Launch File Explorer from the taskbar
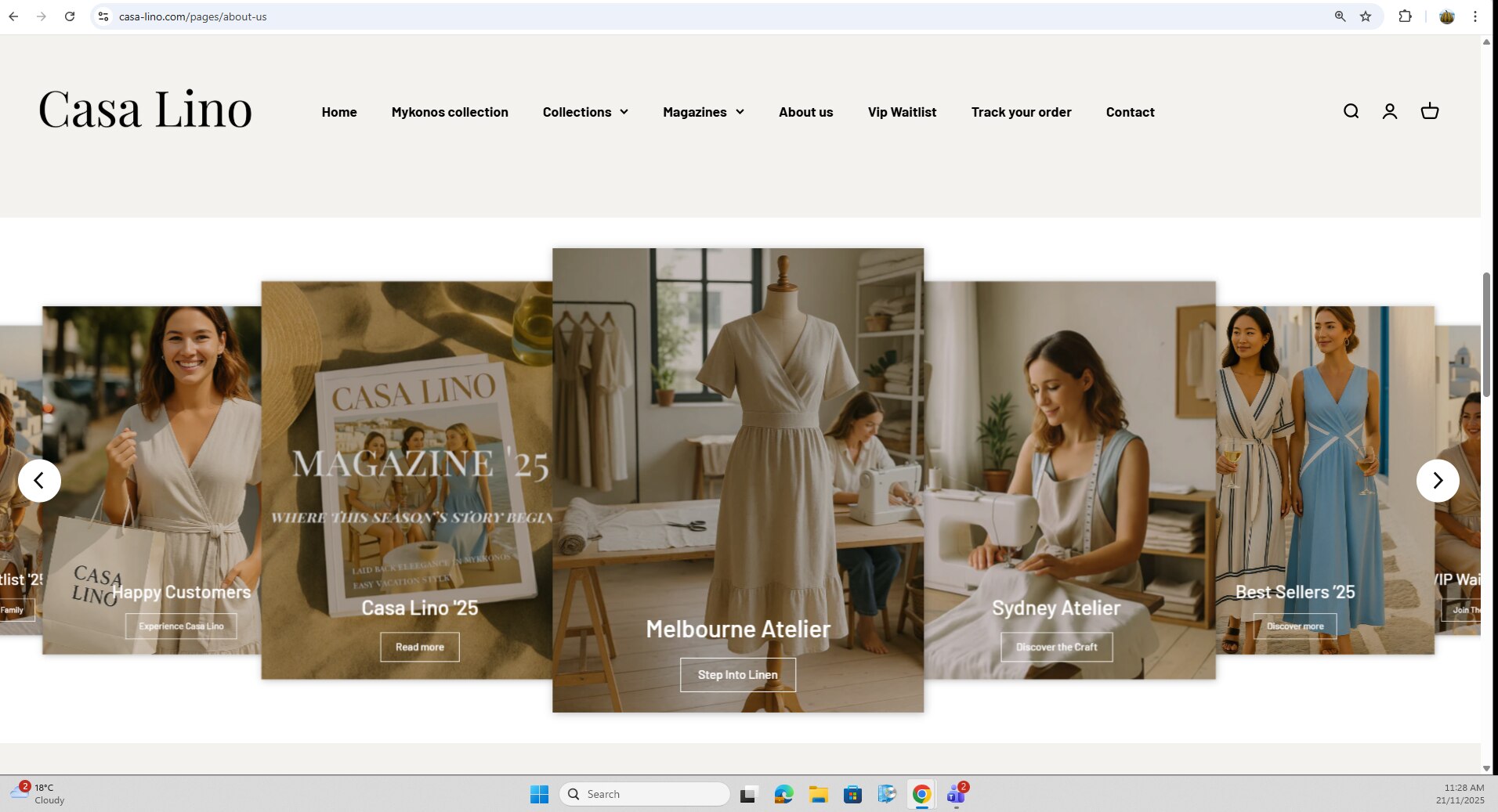 click(818, 794)
